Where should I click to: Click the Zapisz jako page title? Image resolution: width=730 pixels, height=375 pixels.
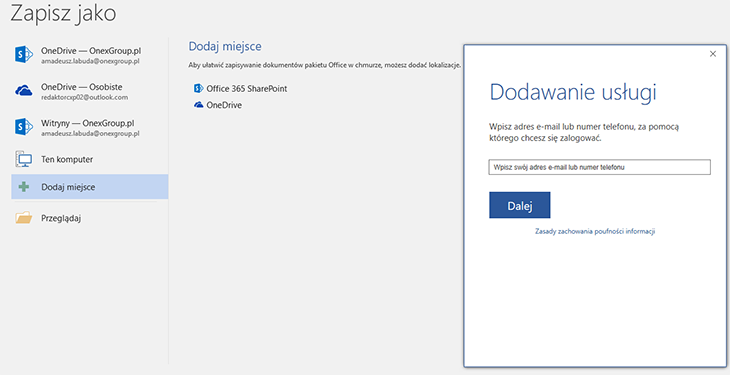coord(63,14)
